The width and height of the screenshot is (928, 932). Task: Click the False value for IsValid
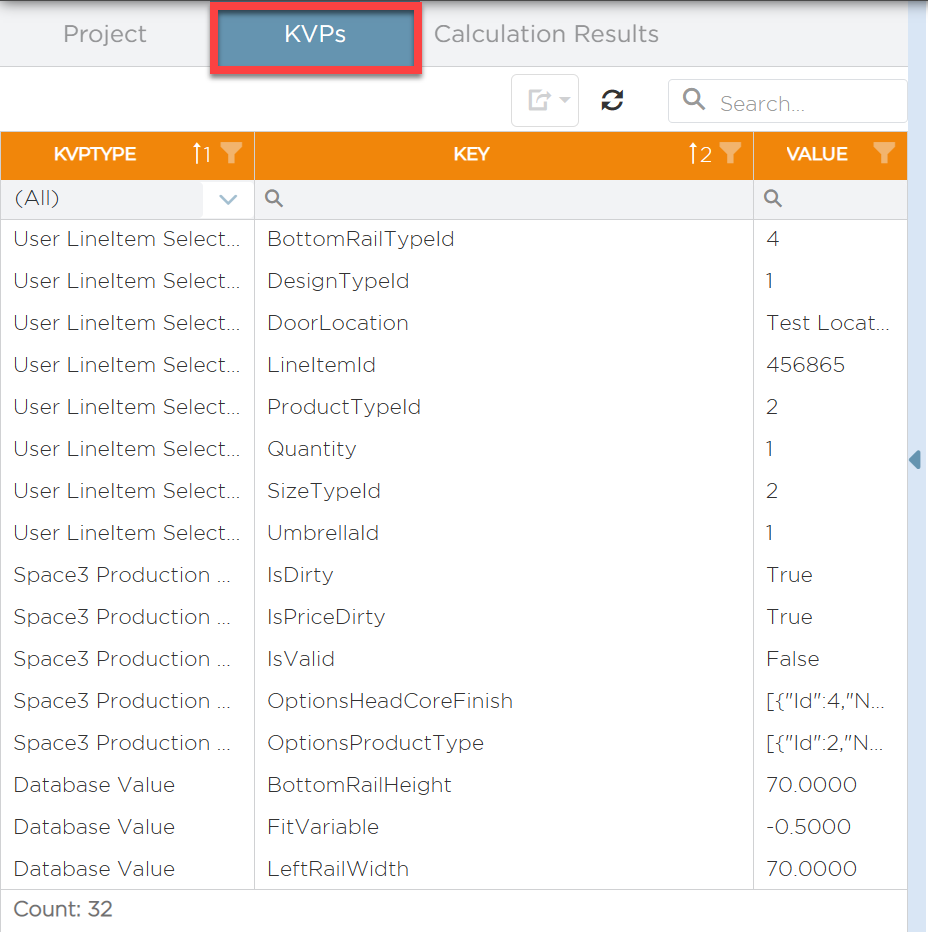793,659
